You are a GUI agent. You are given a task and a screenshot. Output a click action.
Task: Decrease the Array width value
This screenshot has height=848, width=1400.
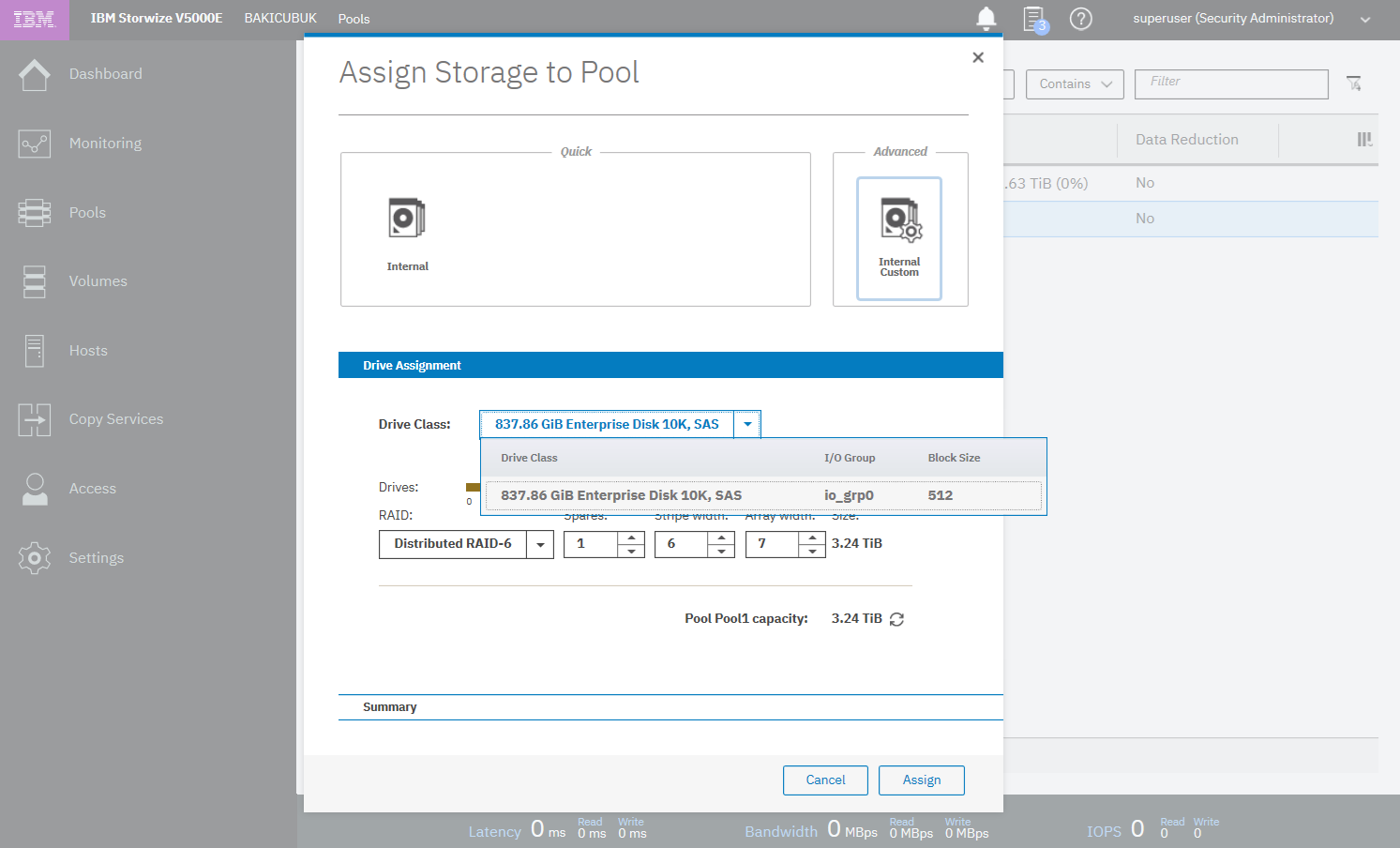point(812,552)
